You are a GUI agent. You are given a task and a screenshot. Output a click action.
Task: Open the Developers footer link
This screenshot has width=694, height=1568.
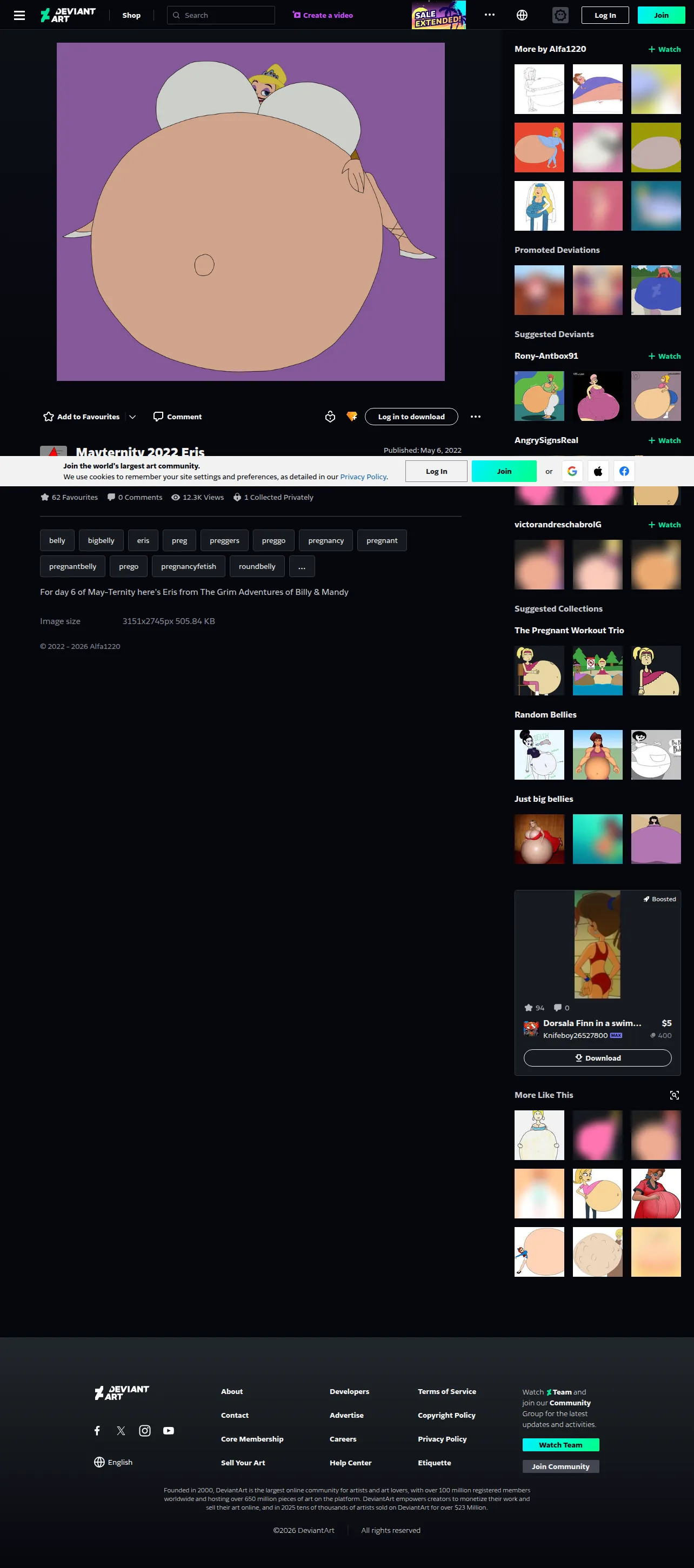[350, 1391]
